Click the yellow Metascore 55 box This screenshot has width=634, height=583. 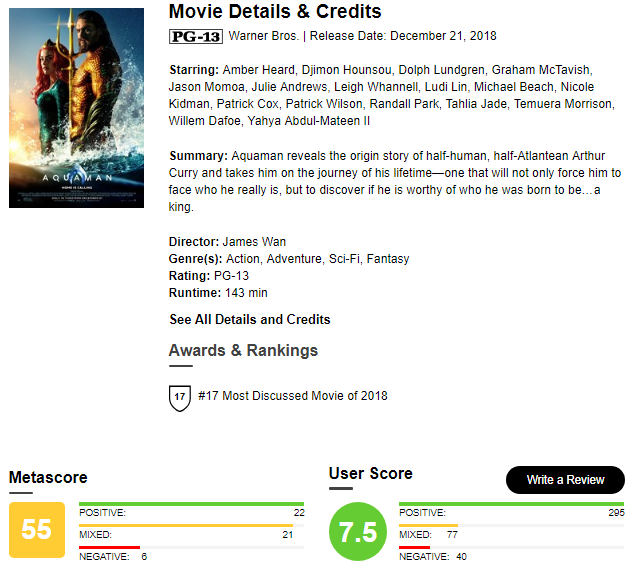pos(37,530)
